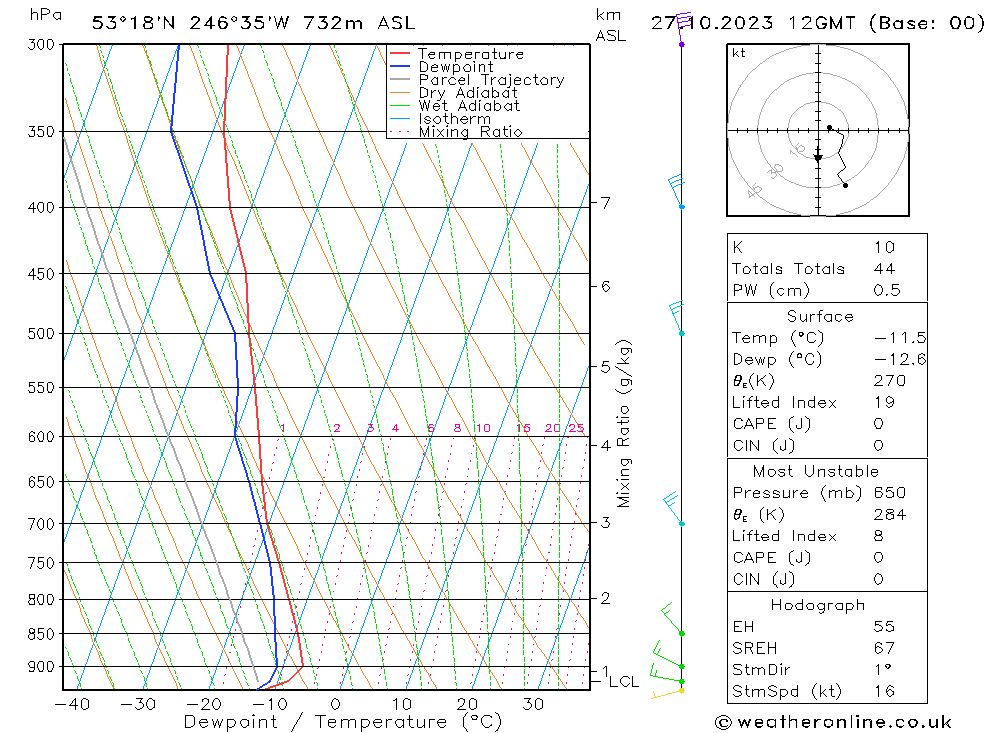Click the mixing ratio label 25 g/kg

[x=577, y=429]
